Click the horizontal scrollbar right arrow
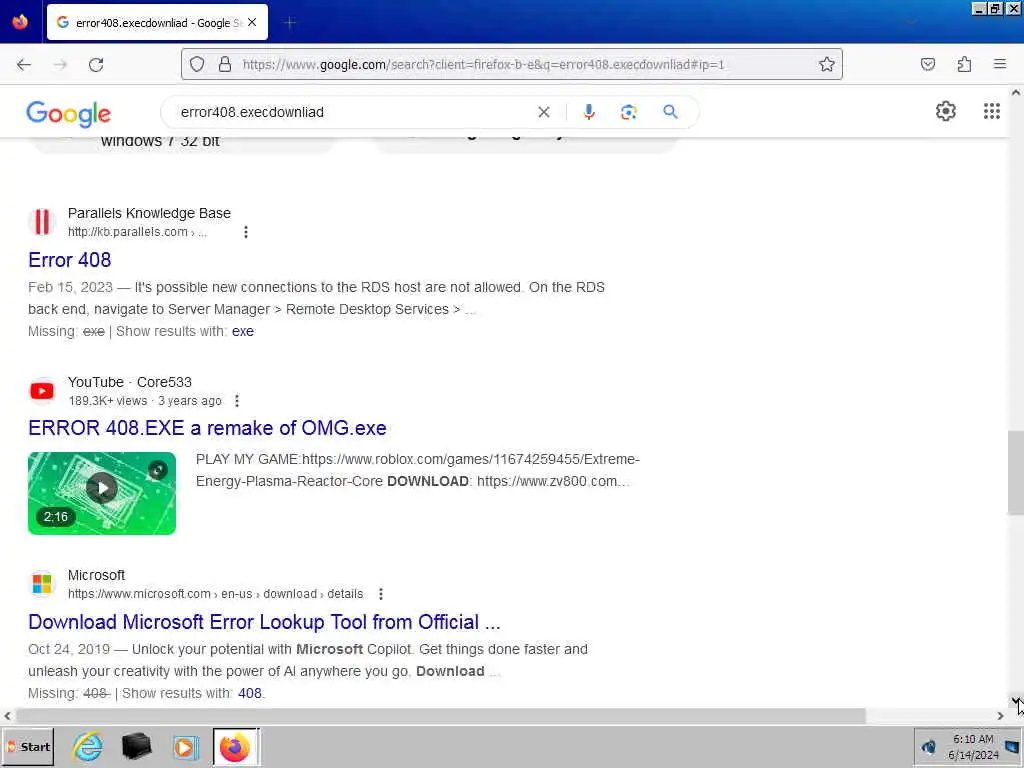 click(x=1000, y=716)
